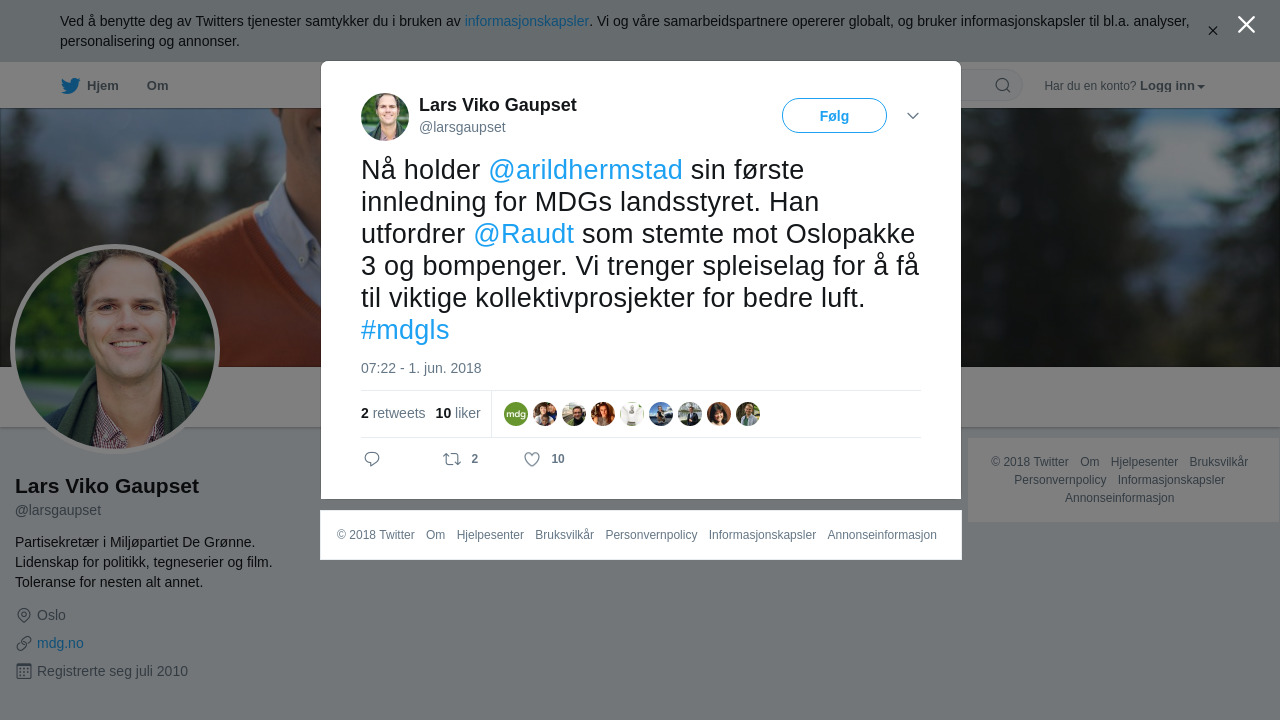Open the #mdgls hashtag link
This screenshot has width=1280, height=720.
click(405, 330)
